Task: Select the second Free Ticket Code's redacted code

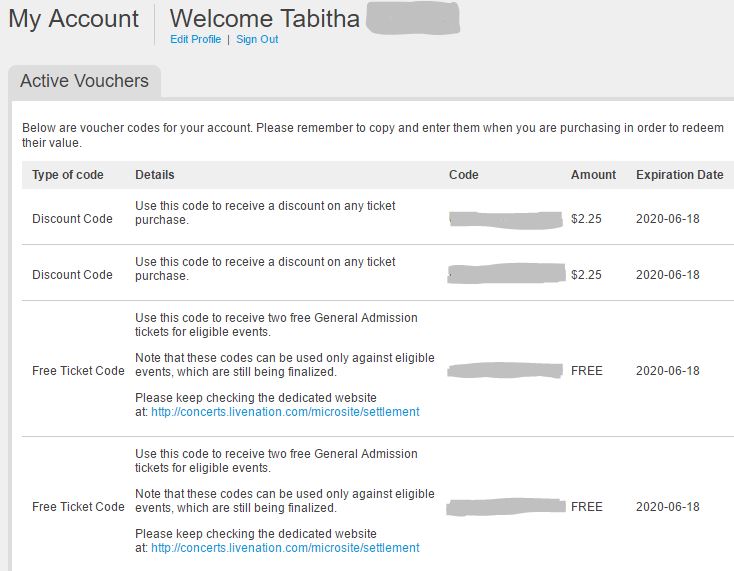Action: point(505,507)
